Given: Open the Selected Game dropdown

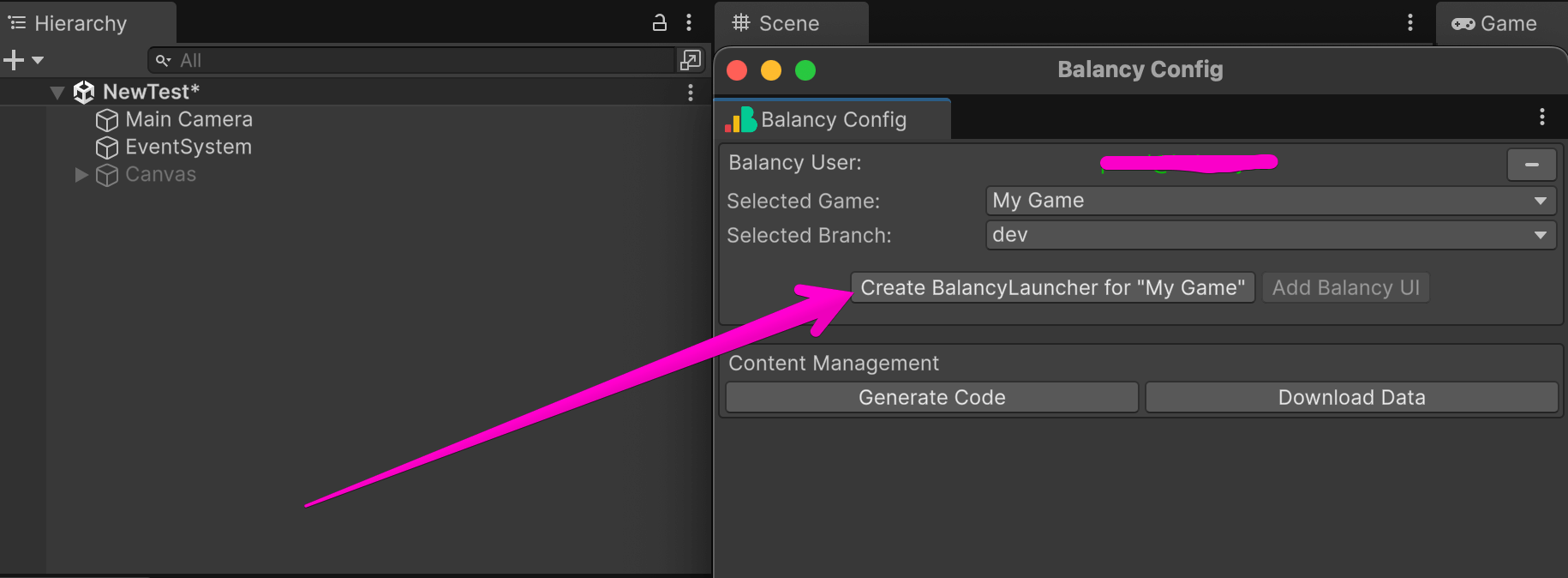Looking at the screenshot, I should (x=1271, y=201).
